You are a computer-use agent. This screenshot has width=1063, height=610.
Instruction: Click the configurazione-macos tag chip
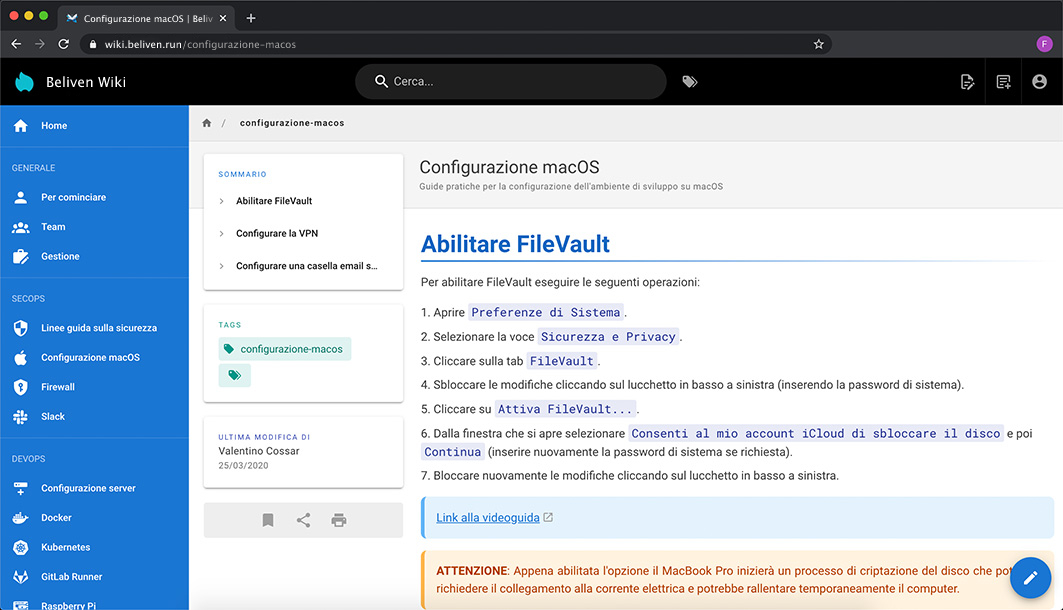click(285, 349)
